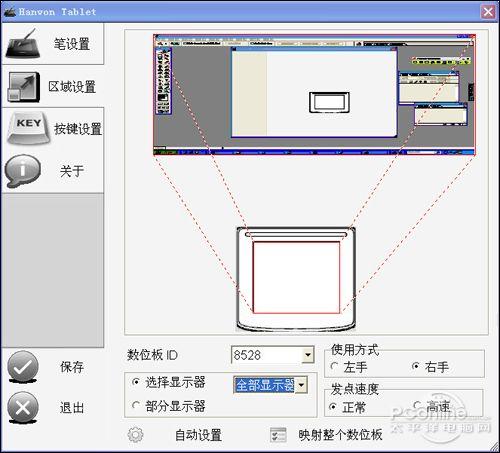500x453 pixels.
Task: Click the 自动设置 auto setup button
Action: [198, 435]
